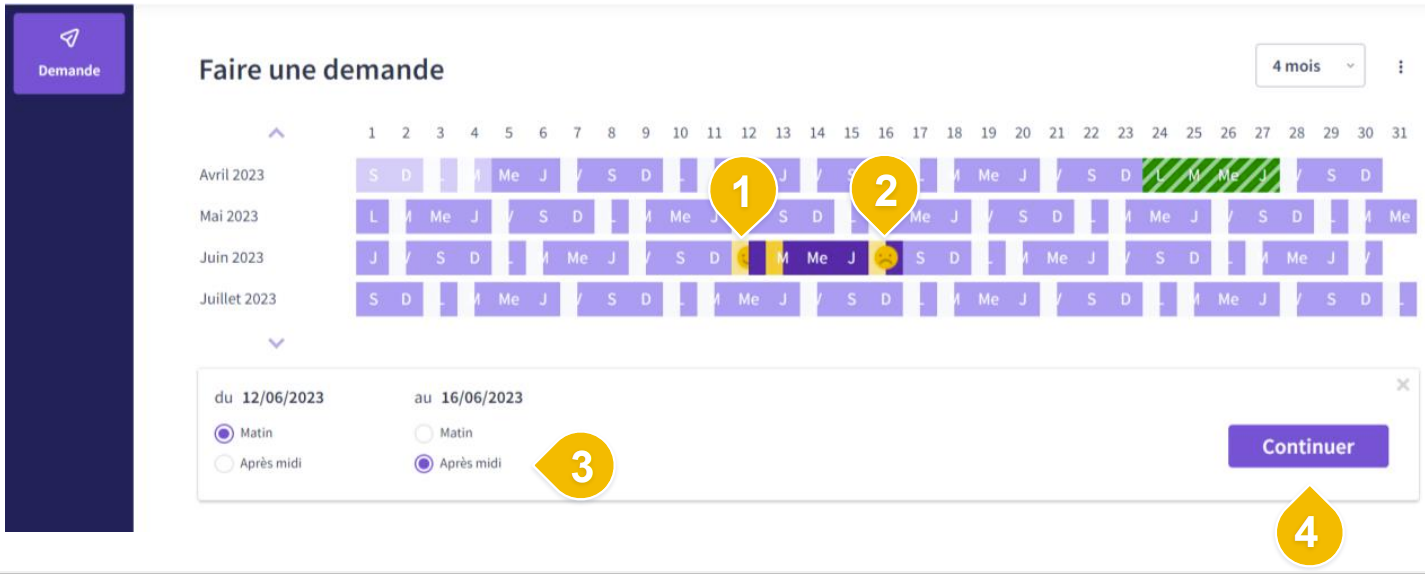The image size is (1425, 574).
Task: Click the Mai 2023 row label
Action: (x=229, y=216)
